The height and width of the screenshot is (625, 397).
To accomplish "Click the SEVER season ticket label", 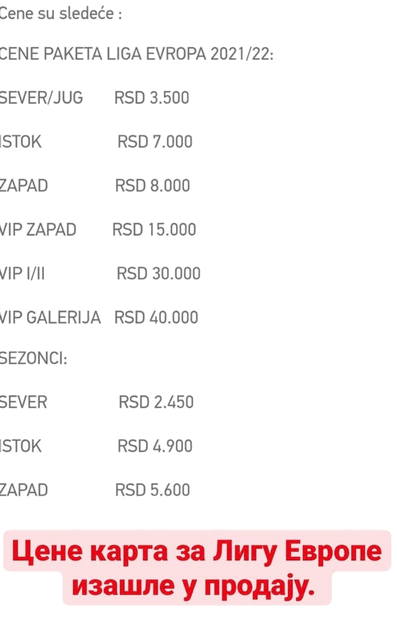I will click(24, 402).
